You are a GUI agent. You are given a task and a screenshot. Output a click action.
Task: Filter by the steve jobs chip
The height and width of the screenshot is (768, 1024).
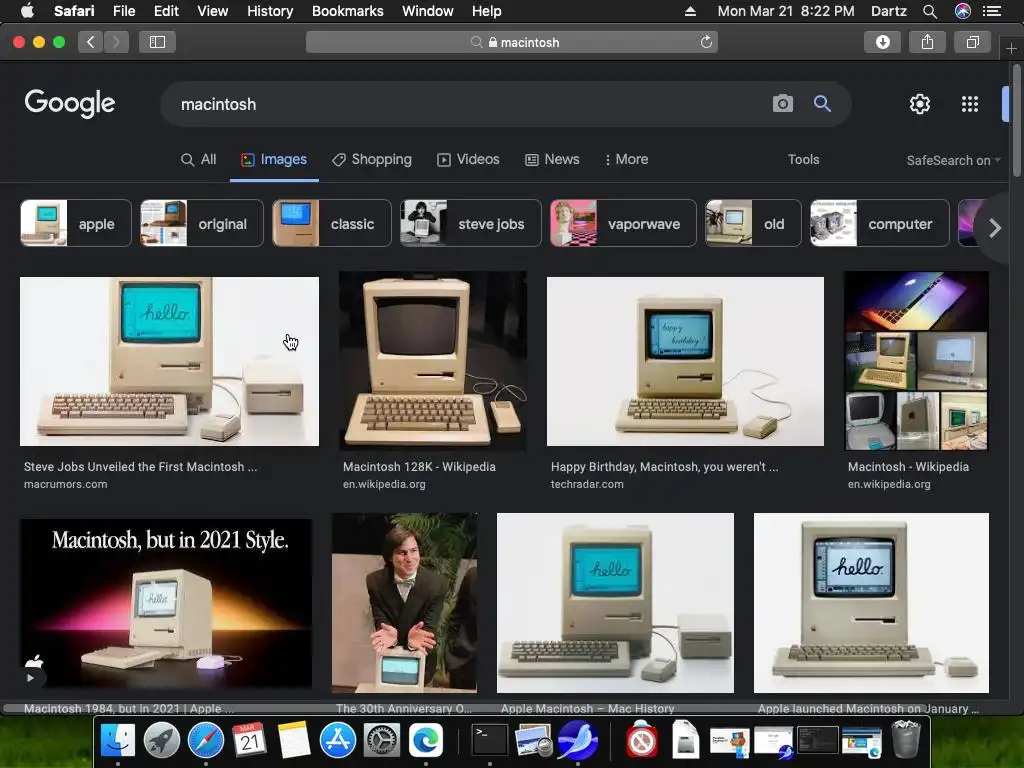pos(471,223)
